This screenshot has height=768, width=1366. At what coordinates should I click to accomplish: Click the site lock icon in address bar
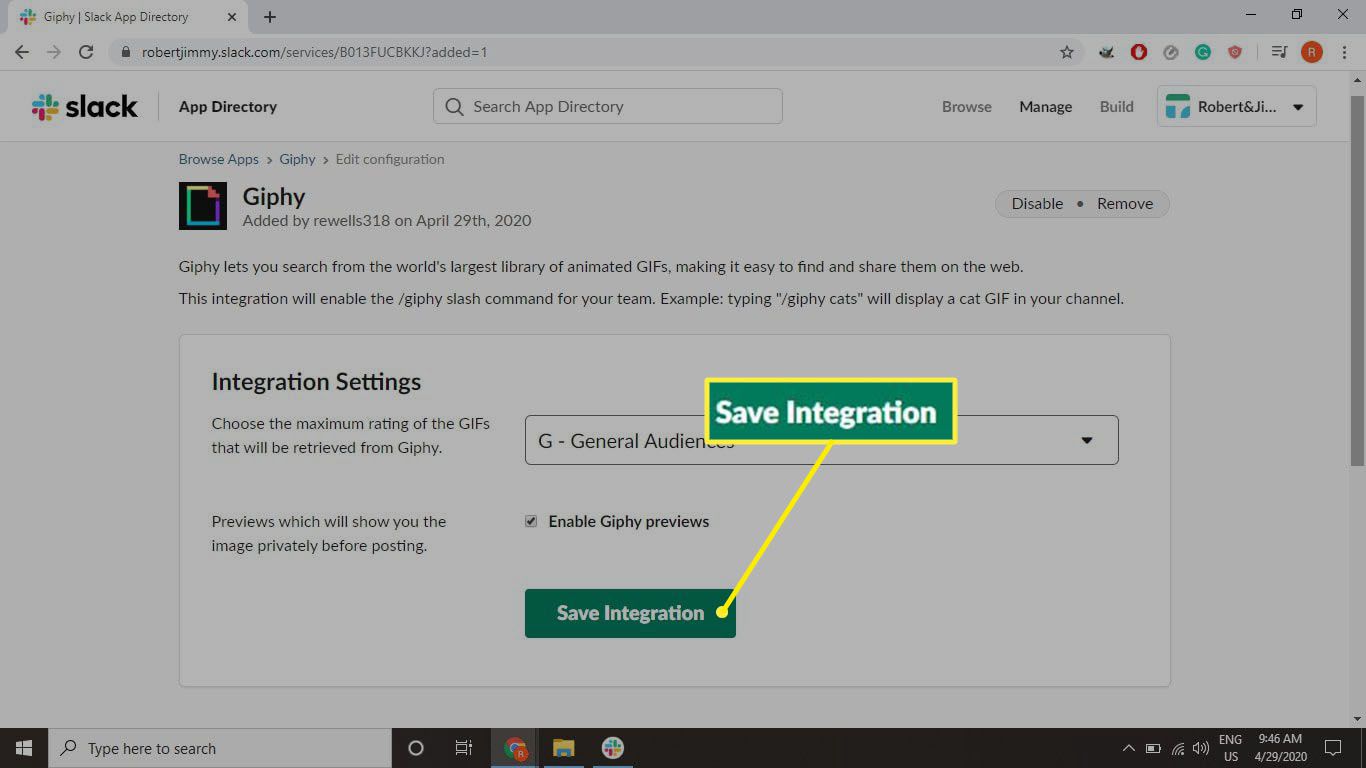click(x=126, y=52)
